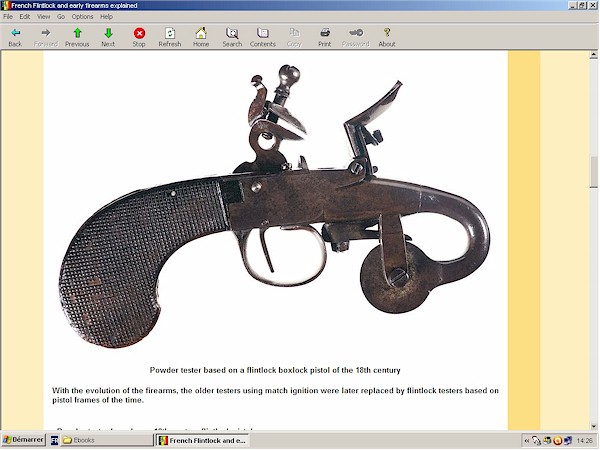600x450 pixels.
Task: Click the powder tester pistol image
Action: (x=274, y=206)
